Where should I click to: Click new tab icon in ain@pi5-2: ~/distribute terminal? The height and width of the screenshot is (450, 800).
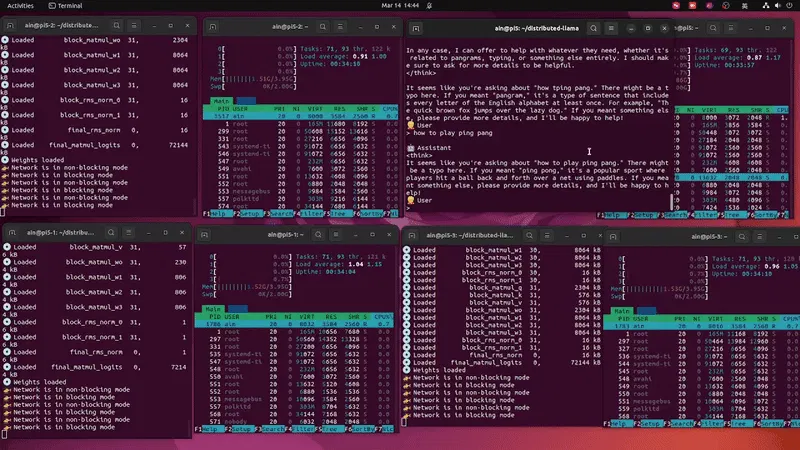tap(10, 26)
